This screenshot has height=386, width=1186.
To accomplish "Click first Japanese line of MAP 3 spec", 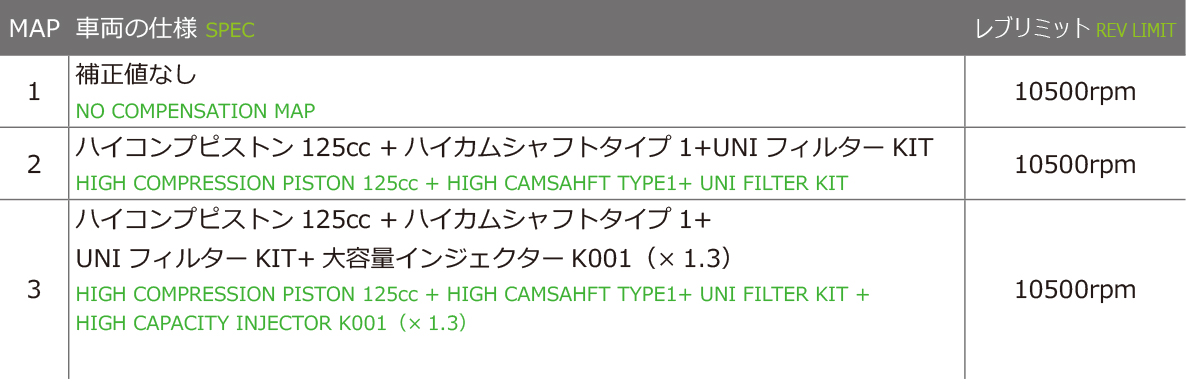I will 394,219.
